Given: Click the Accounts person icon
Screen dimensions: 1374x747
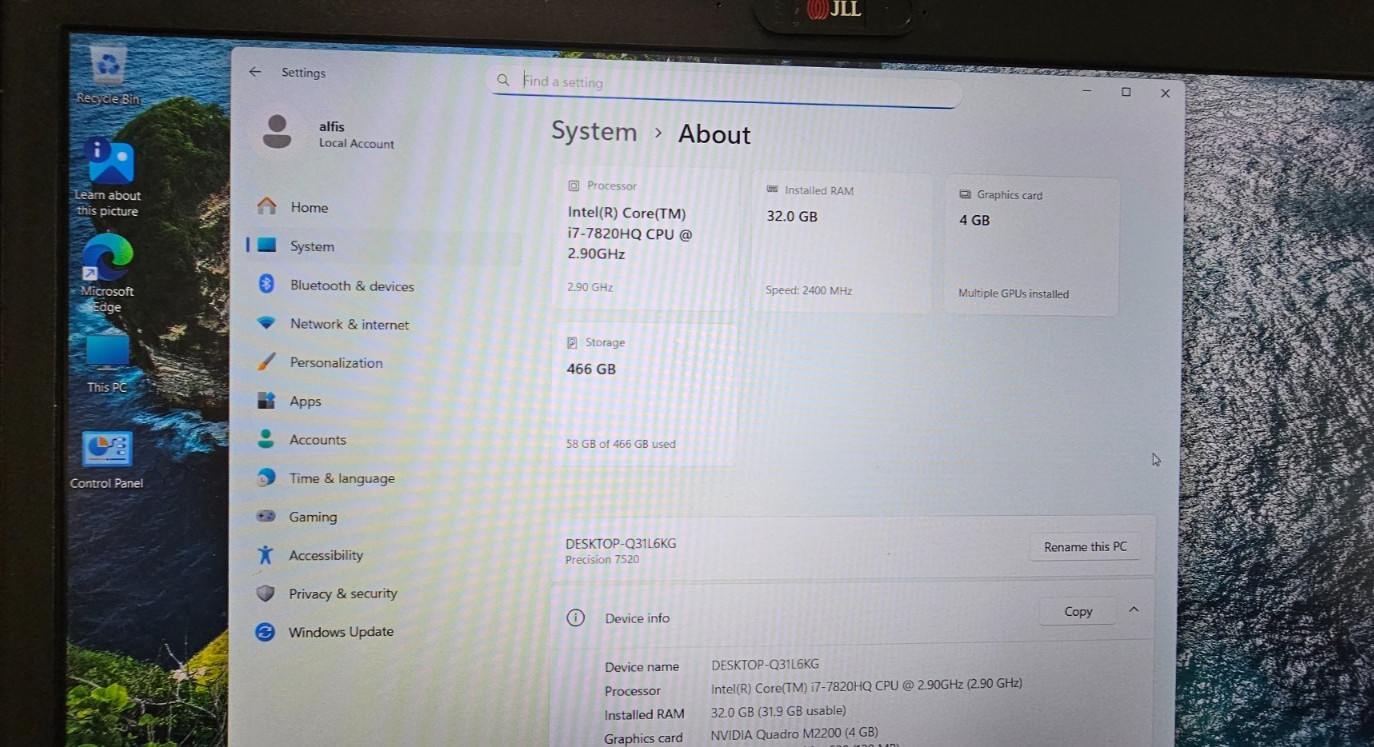Looking at the screenshot, I should pyautogui.click(x=265, y=438).
